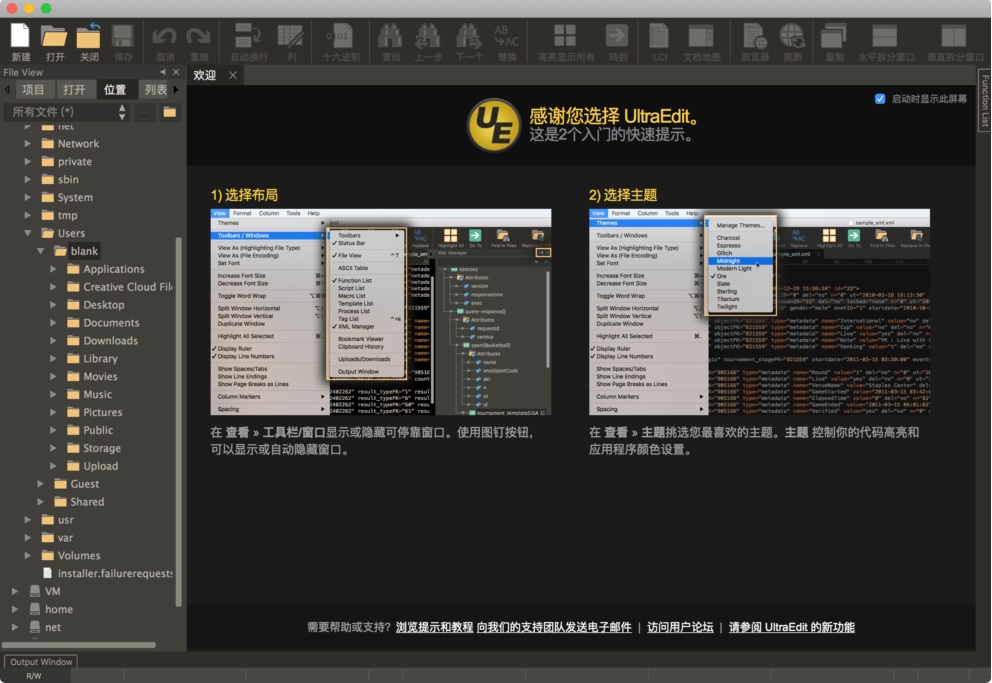Click the ... button beside file filter

pos(144,112)
